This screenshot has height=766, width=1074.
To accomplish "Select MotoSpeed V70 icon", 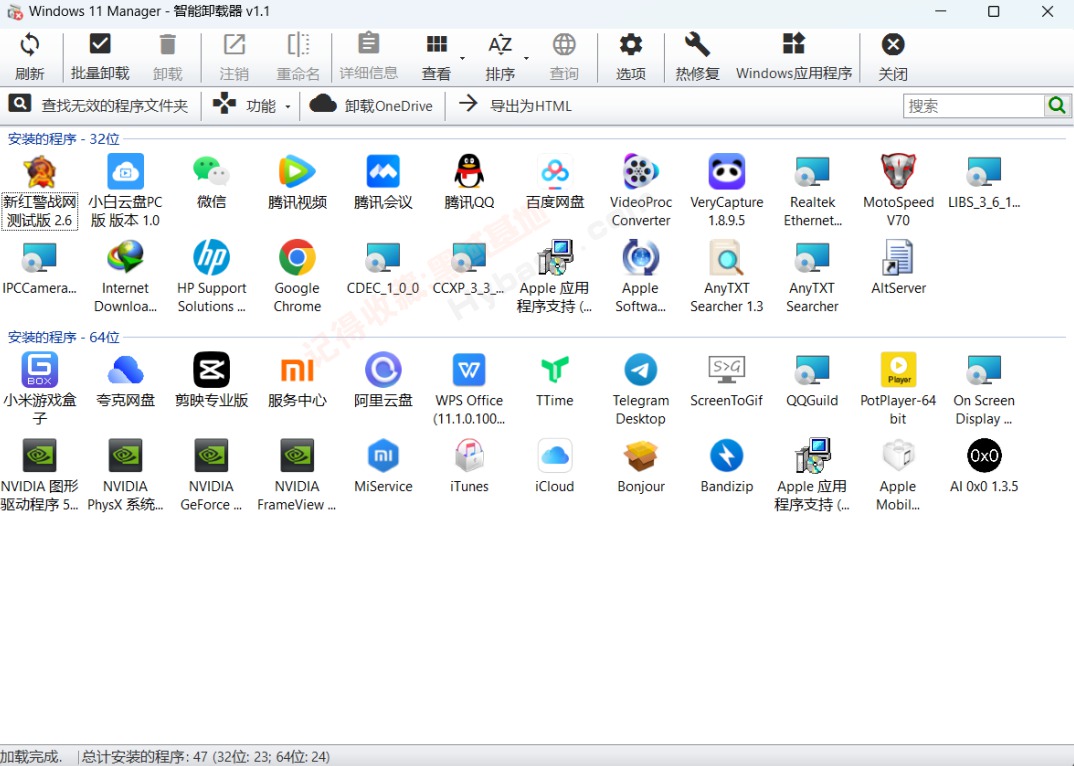I will tap(898, 171).
